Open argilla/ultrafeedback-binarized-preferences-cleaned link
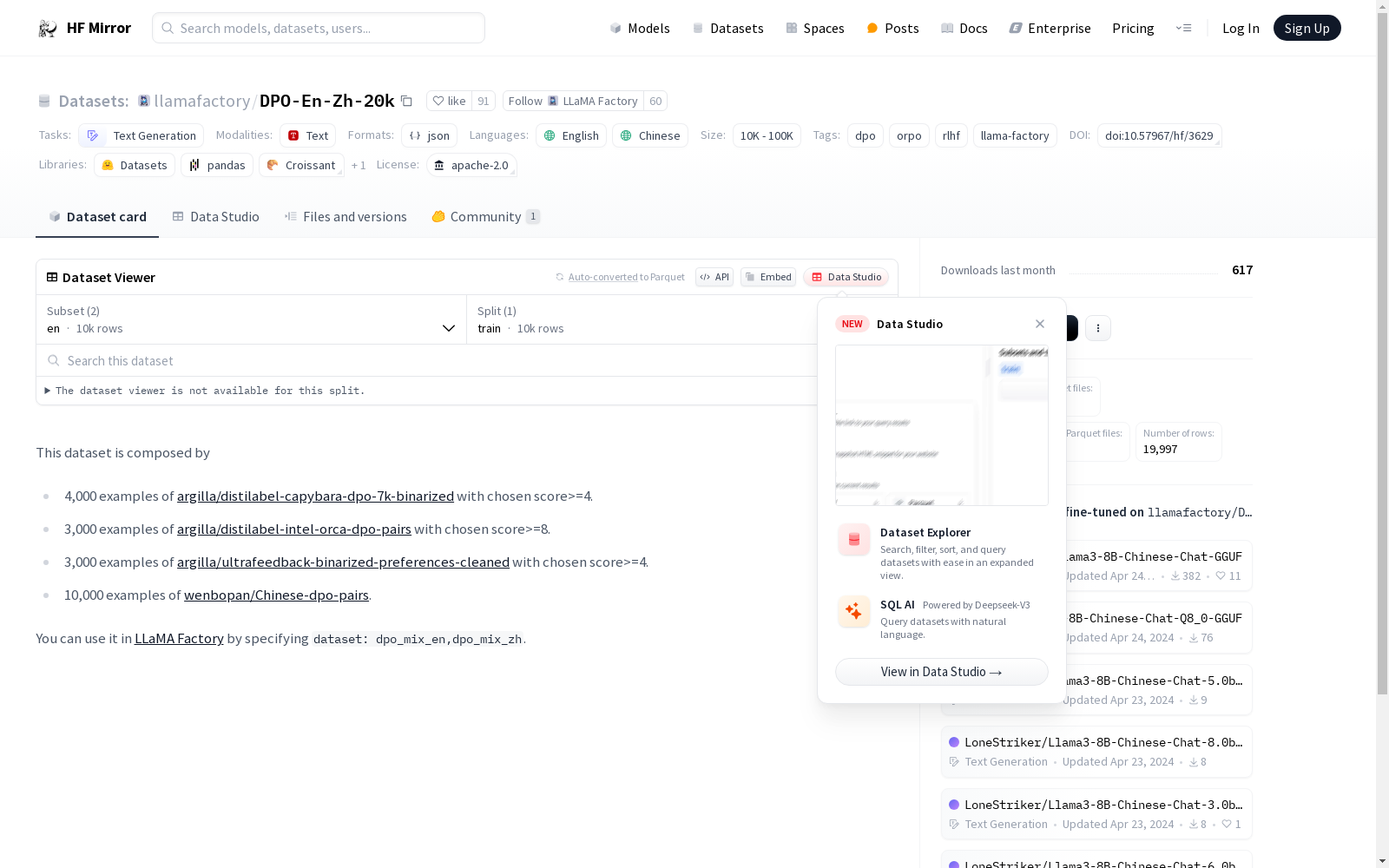 tap(343, 562)
